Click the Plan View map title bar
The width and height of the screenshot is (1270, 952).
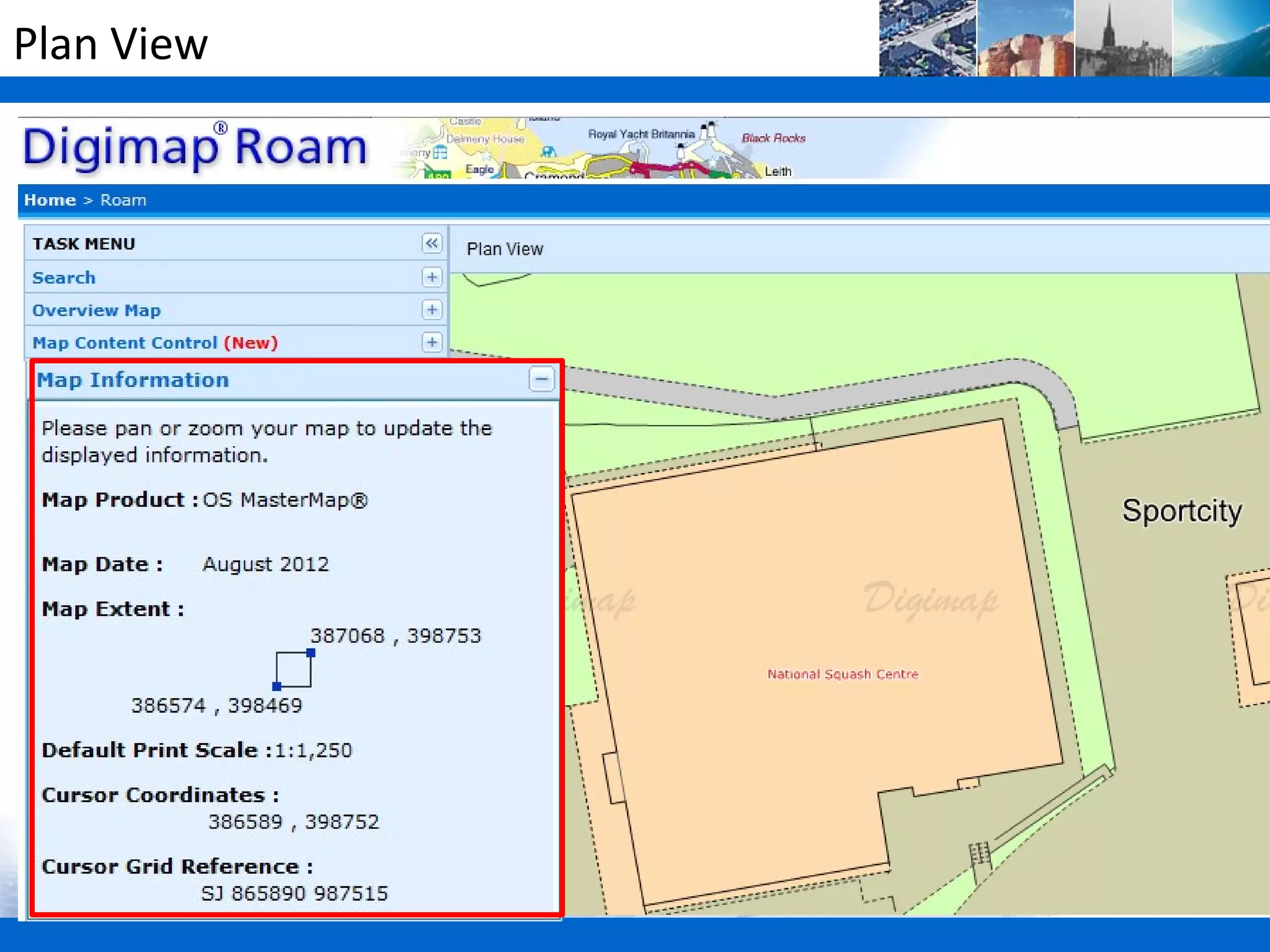click(505, 249)
